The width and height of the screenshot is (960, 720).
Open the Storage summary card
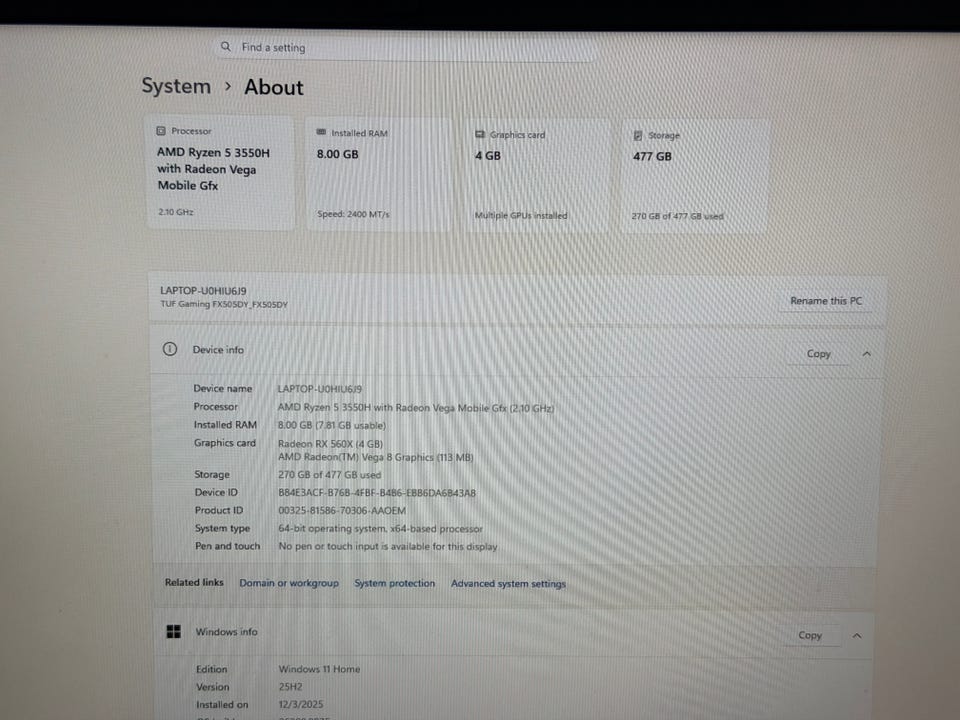coord(695,177)
